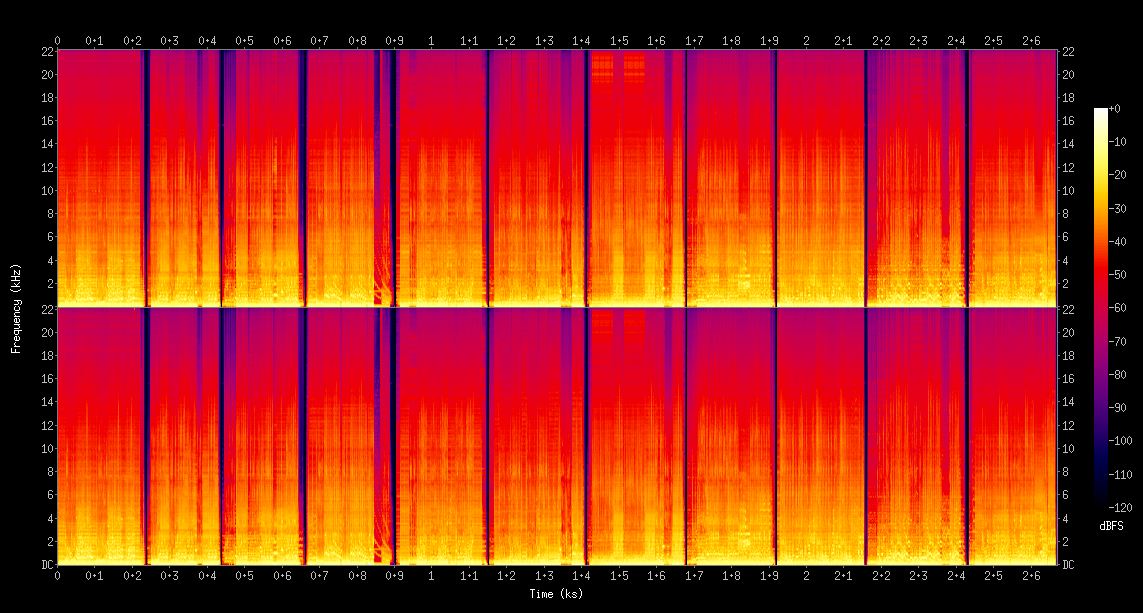Click the "DC" label at the bottom-right corner
This screenshot has width=1143, height=613.
pyautogui.click(x=1069, y=565)
